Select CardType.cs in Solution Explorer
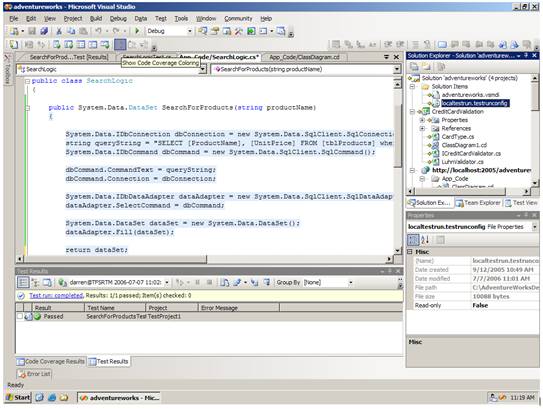543x409 pixels. pos(458,137)
